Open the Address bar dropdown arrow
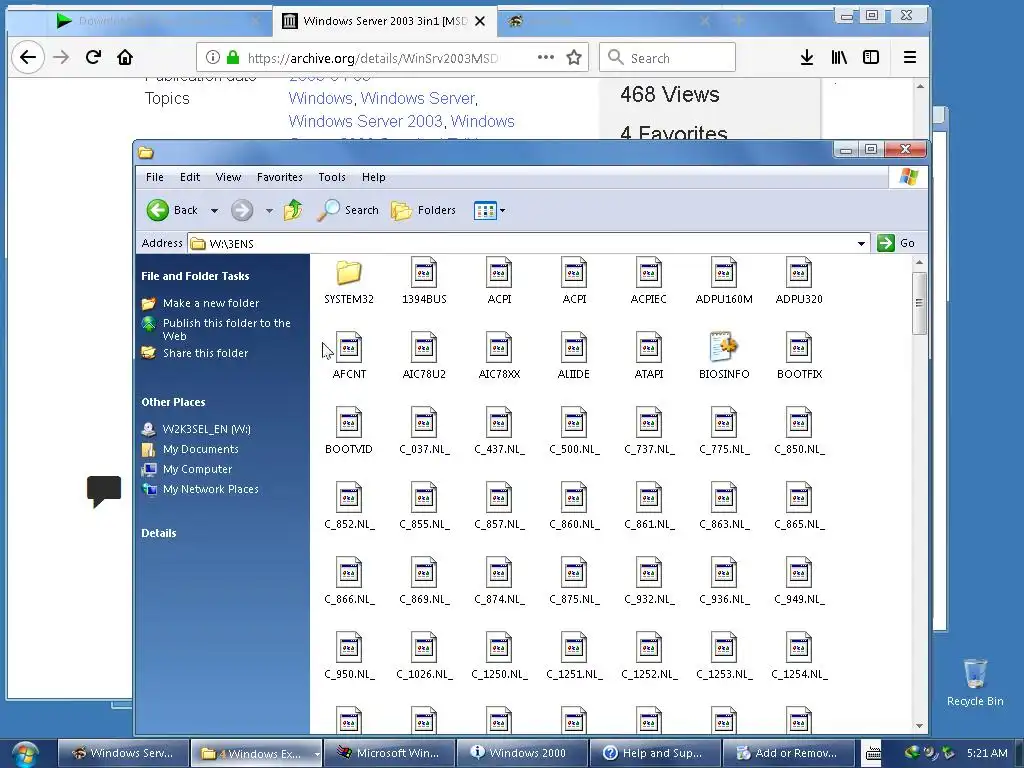1024x768 pixels. (x=861, y=244)
